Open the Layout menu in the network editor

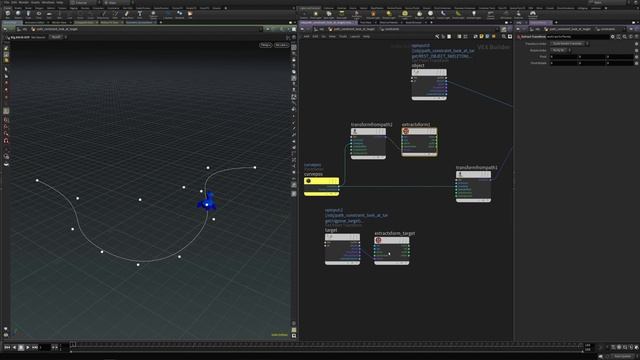pyautogui.click(x=355, y=36)
